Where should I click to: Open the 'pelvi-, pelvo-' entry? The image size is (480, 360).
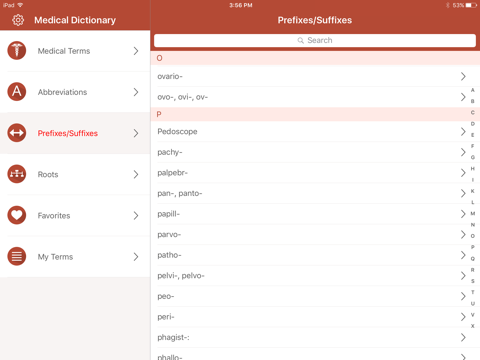[315, 276]
